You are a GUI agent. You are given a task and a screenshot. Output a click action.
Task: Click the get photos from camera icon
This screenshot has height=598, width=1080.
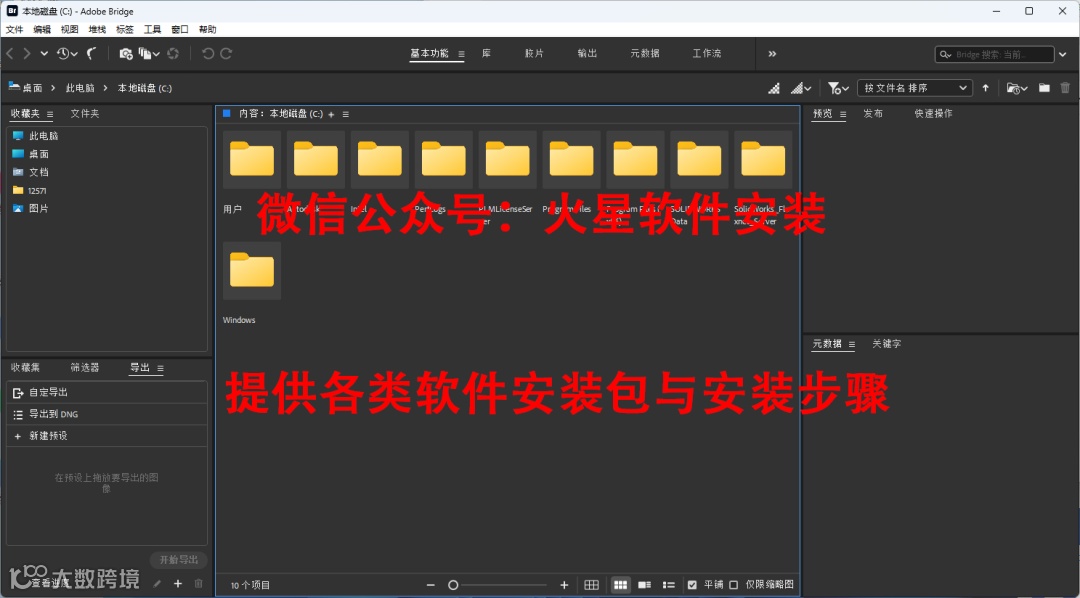pos(126,53)
